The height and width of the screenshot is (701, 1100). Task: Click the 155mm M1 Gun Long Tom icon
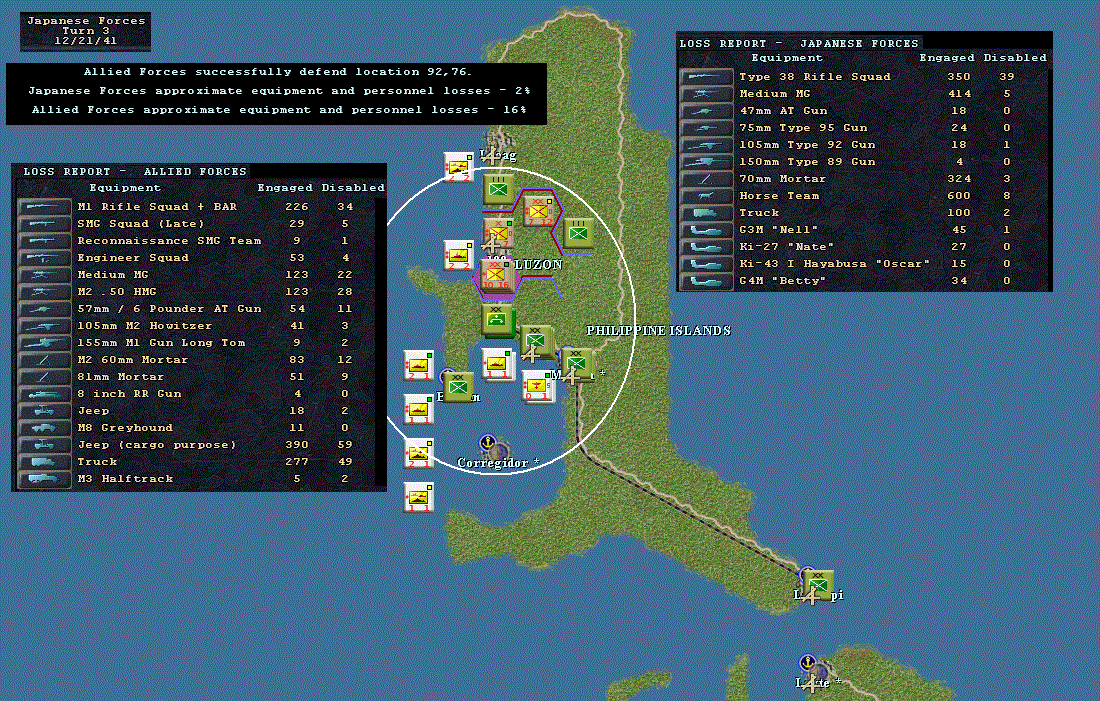pyautogui.click(x=43, y=343)
